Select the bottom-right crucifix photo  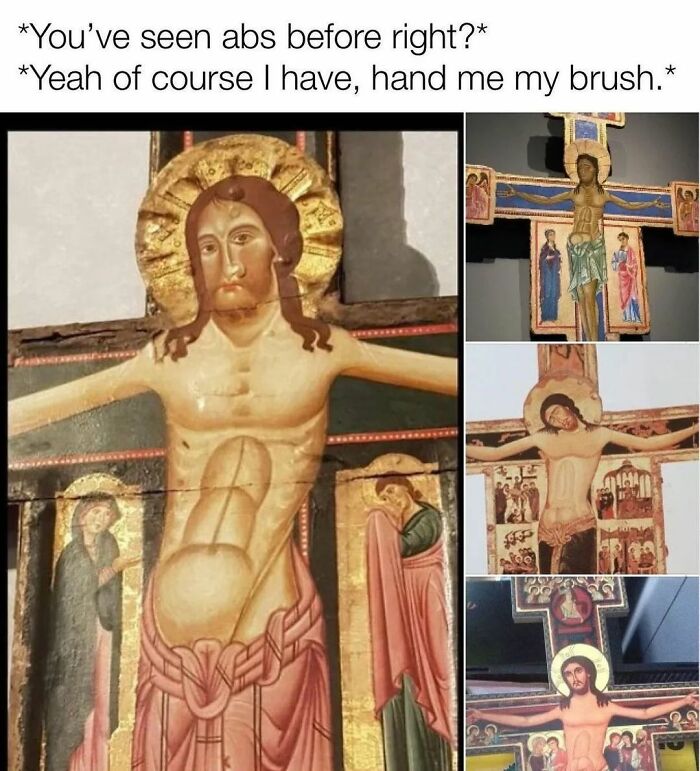[x=583, y=674]
